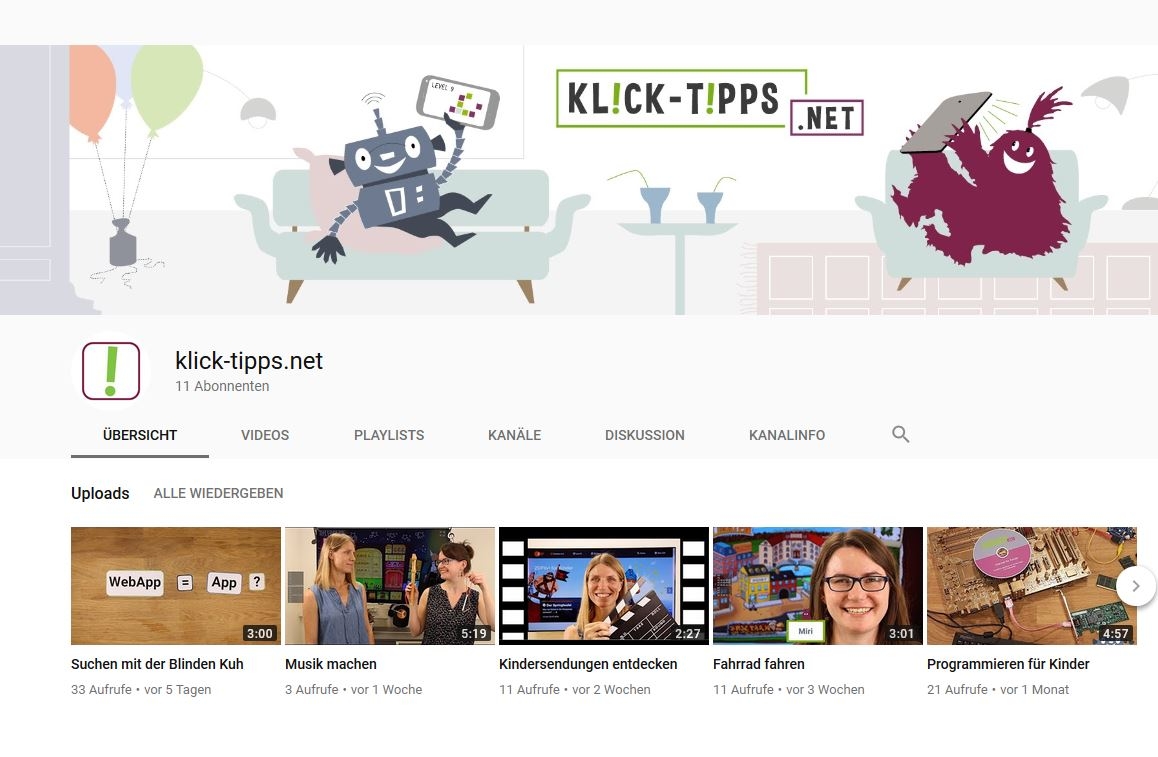
Task: Click the klick-tipps.net channel avatar
Action: point(111,371)
